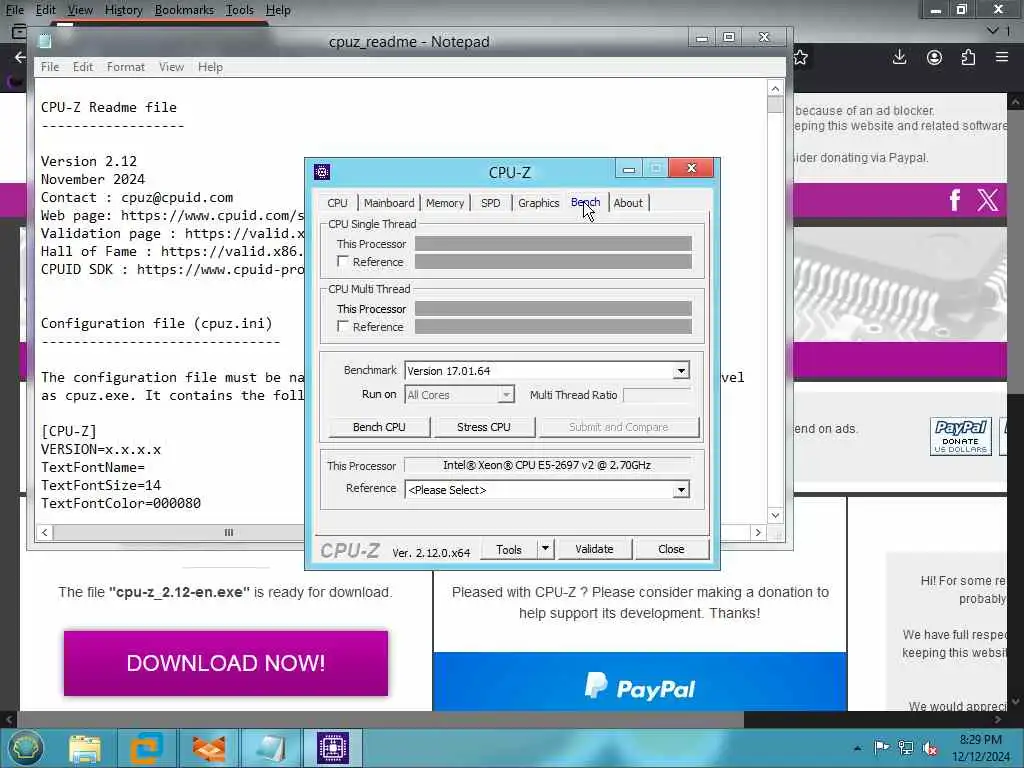Click the Close button in CPU-Z
Image resolution: width=1024 pixels, height=768 pixels.
(671, 549)
